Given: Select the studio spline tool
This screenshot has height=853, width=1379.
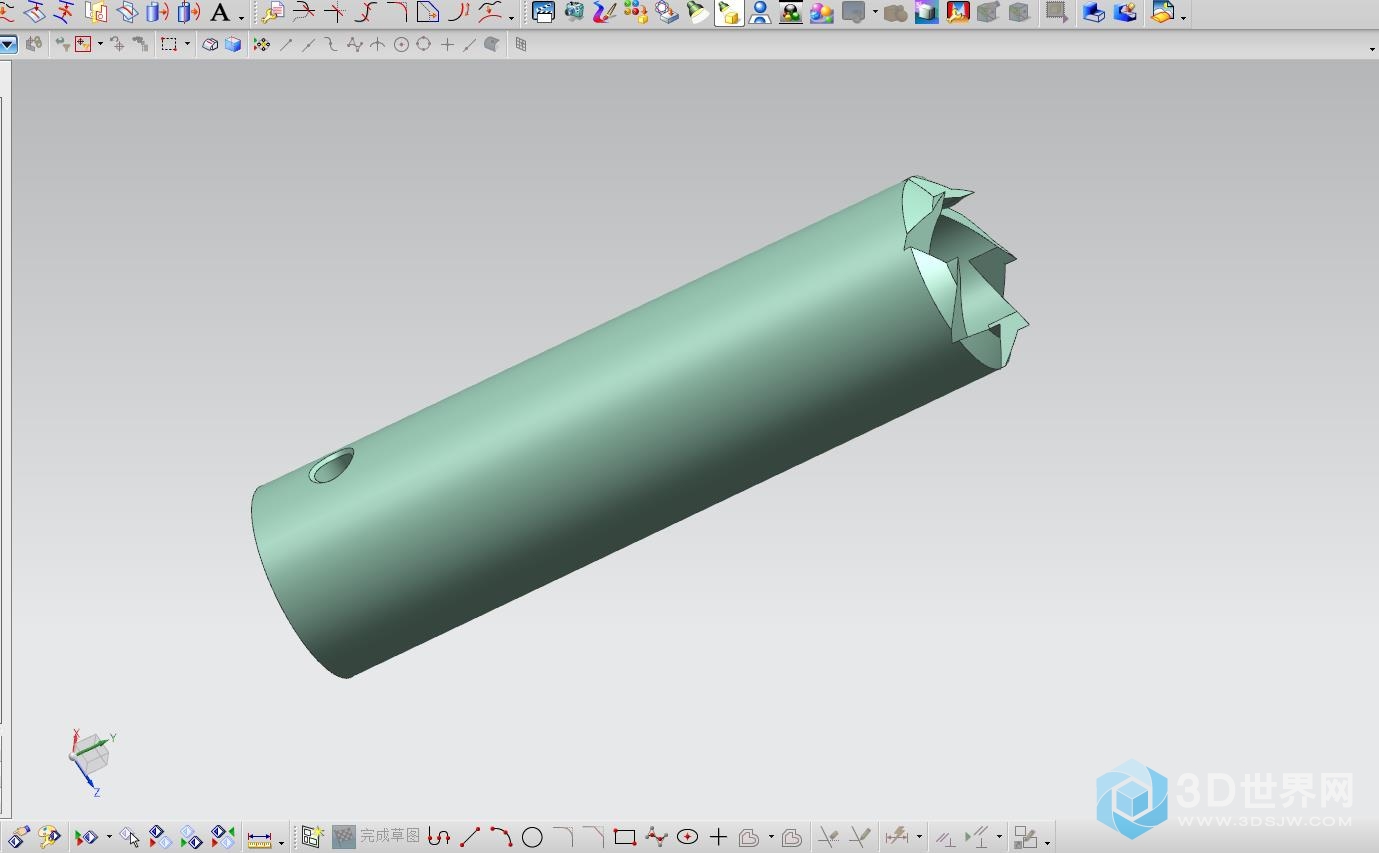Looking at the screenshot, I should pos(656,837).
